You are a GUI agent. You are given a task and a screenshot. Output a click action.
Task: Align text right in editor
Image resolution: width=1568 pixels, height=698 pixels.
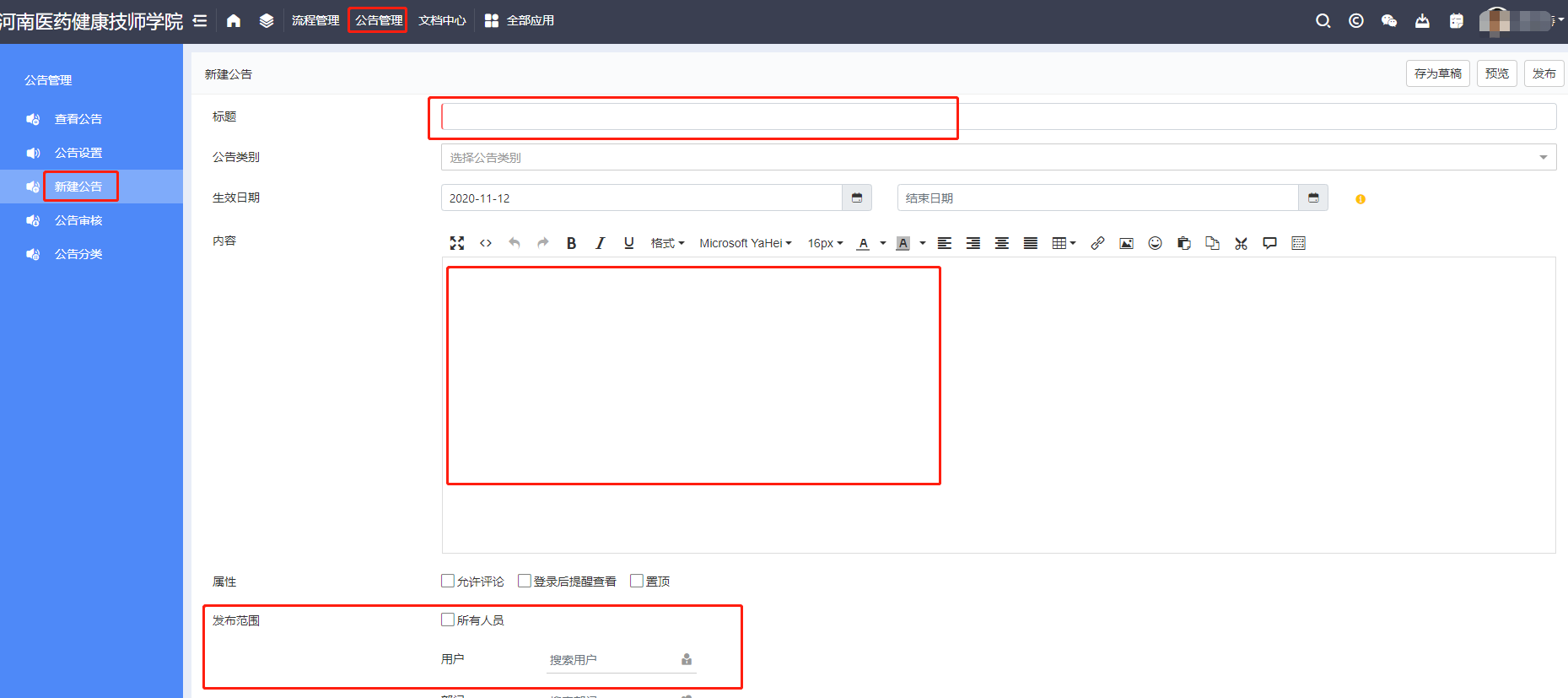(973, 243)
